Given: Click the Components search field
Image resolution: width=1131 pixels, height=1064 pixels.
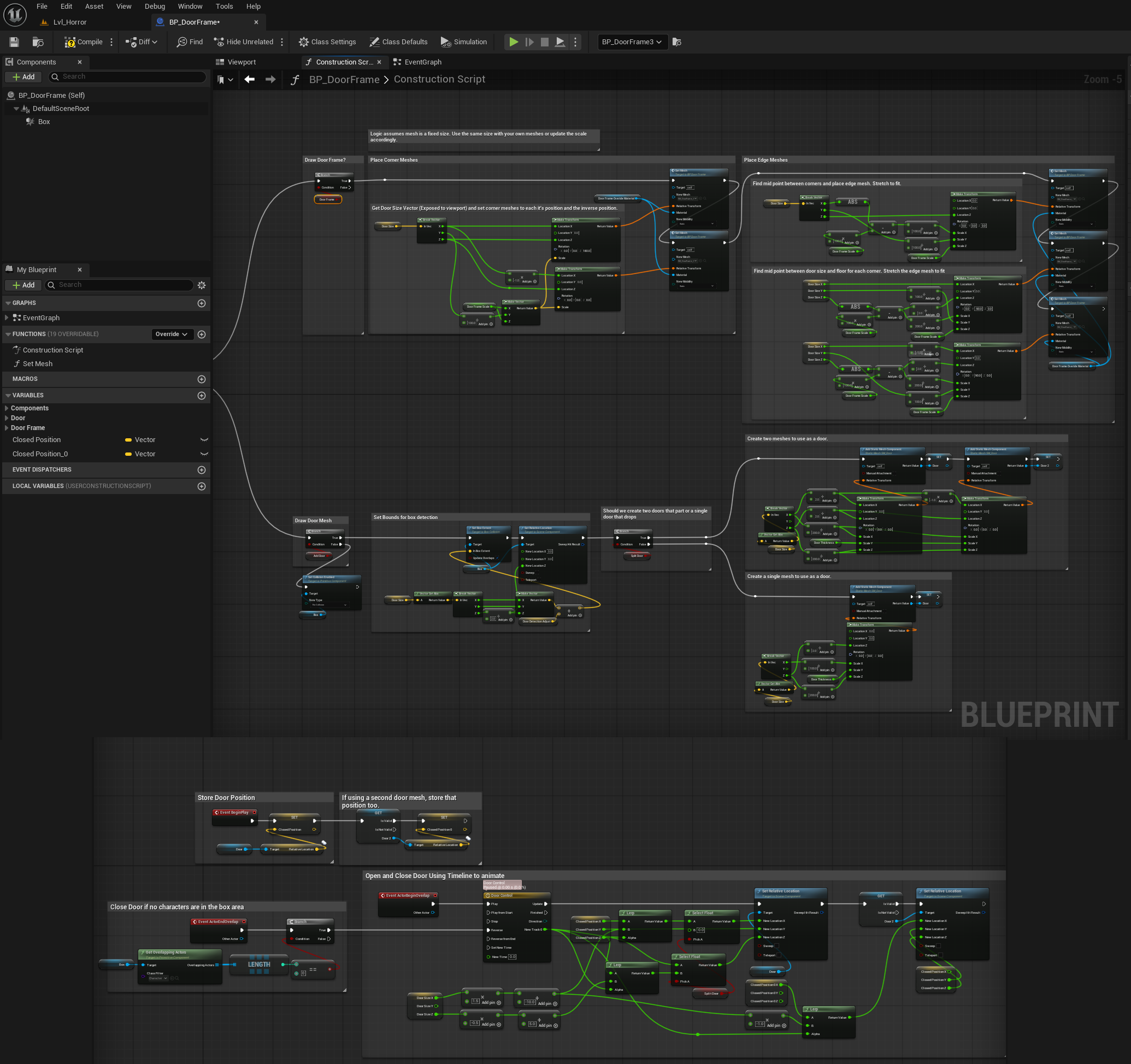Looking at the screenshot, I should point(127,77).
